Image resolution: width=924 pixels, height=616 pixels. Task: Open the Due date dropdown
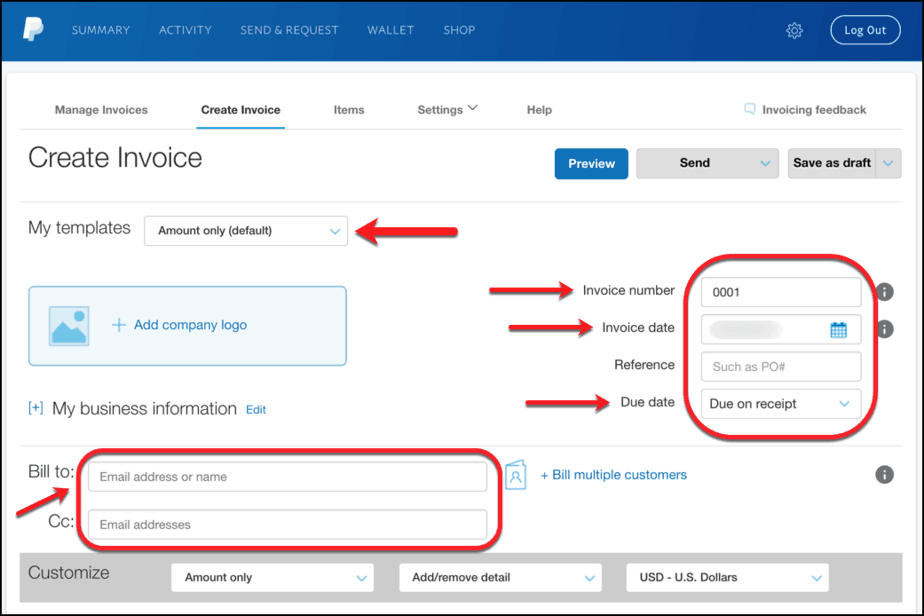click(x=780, y=403)
